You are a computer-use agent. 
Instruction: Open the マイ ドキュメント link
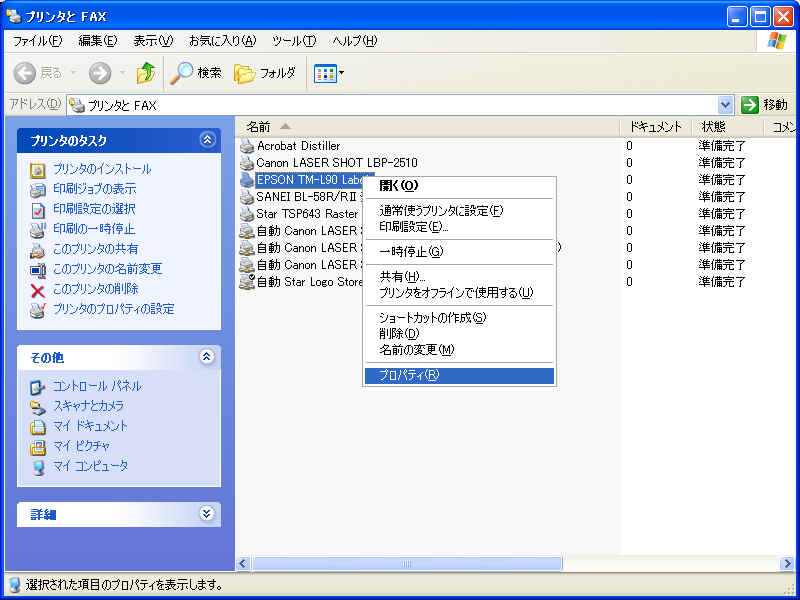point(90,426)
